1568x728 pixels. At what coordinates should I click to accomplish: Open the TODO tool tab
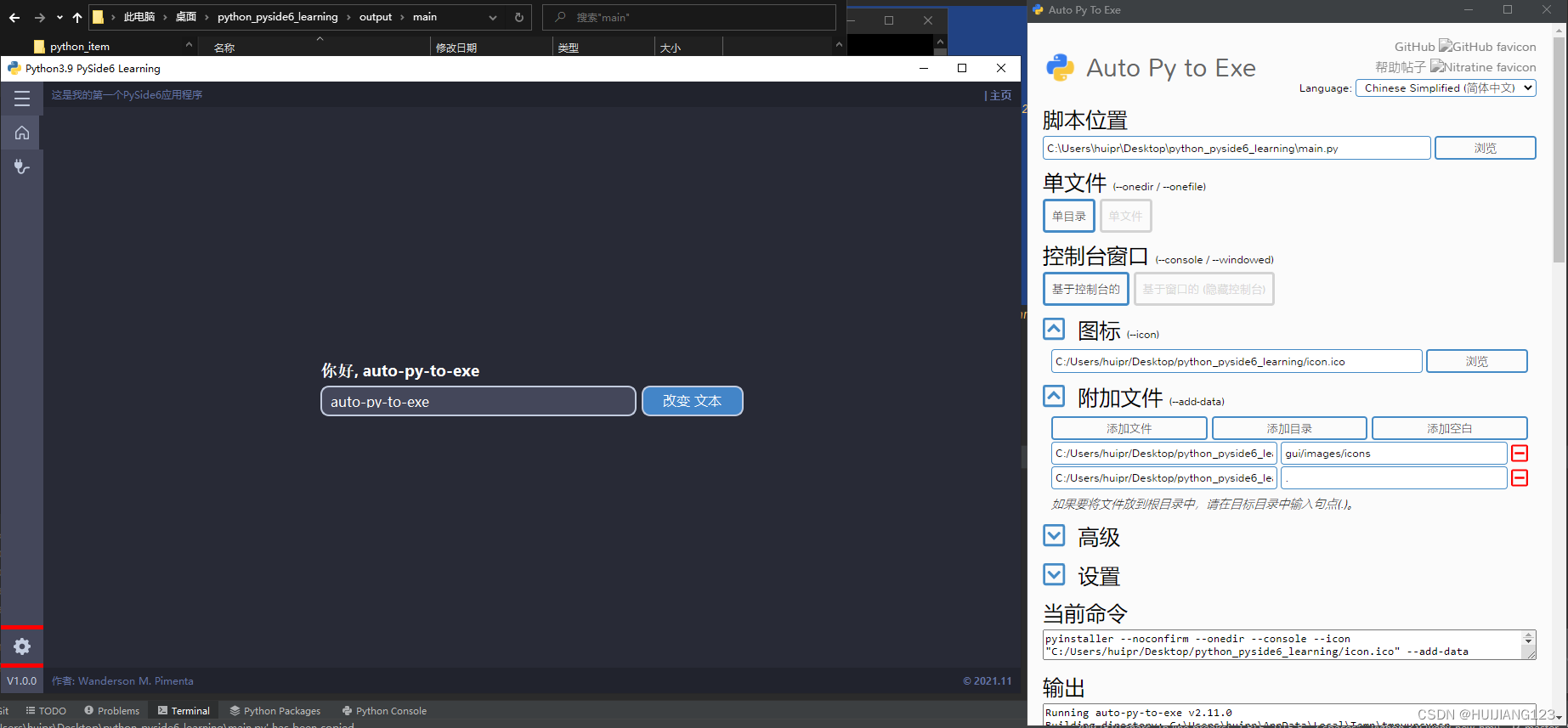[46, 711]
